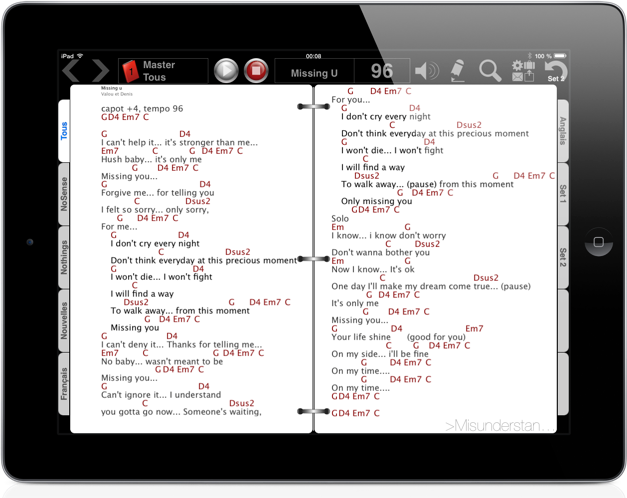Viewport: 627px width, 498px height.
Task: Jump to next song Misunderstan... link
Action: [500, 426]
